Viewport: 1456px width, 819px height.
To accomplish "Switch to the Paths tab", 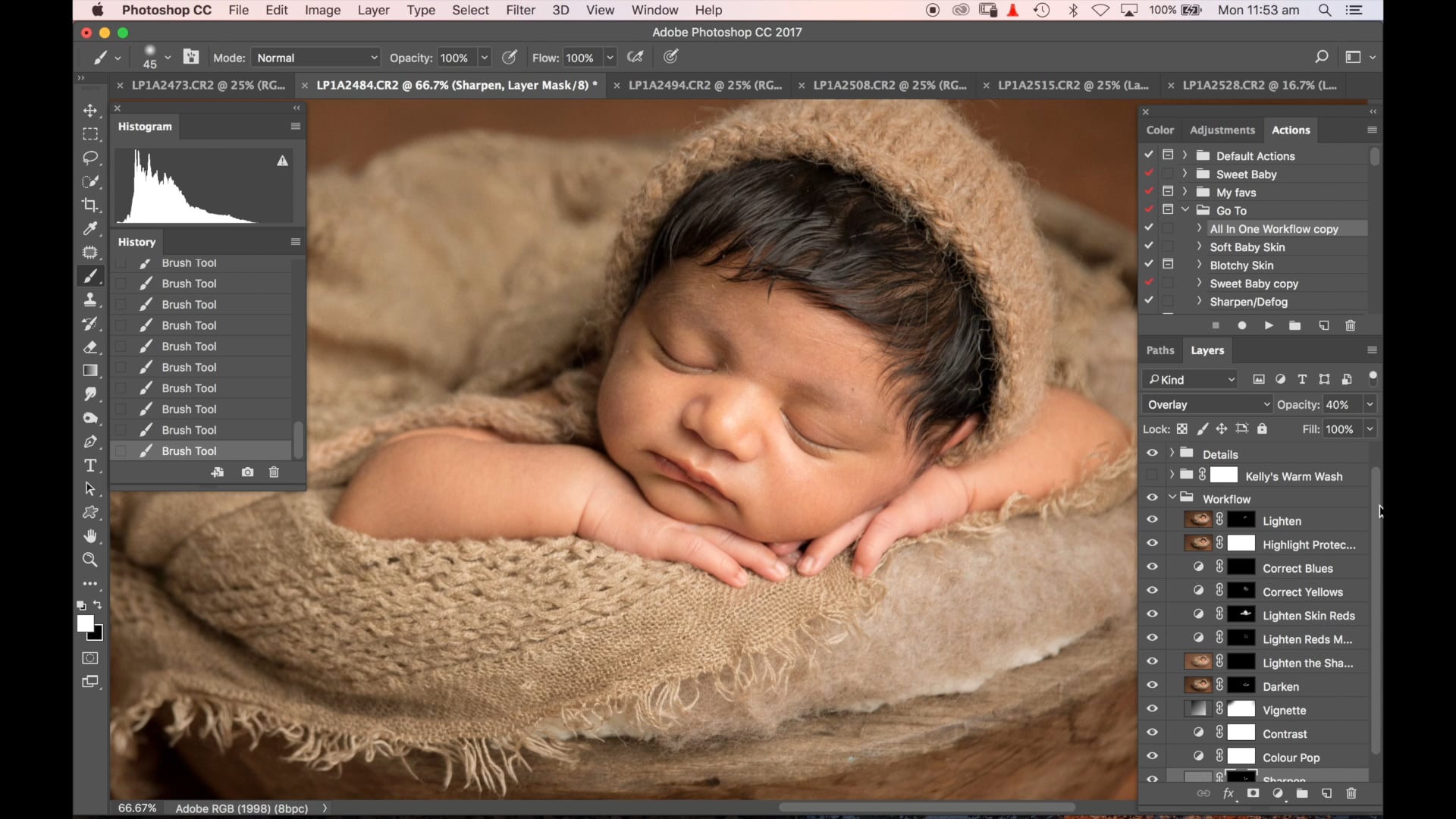I will pos(1160,350).
